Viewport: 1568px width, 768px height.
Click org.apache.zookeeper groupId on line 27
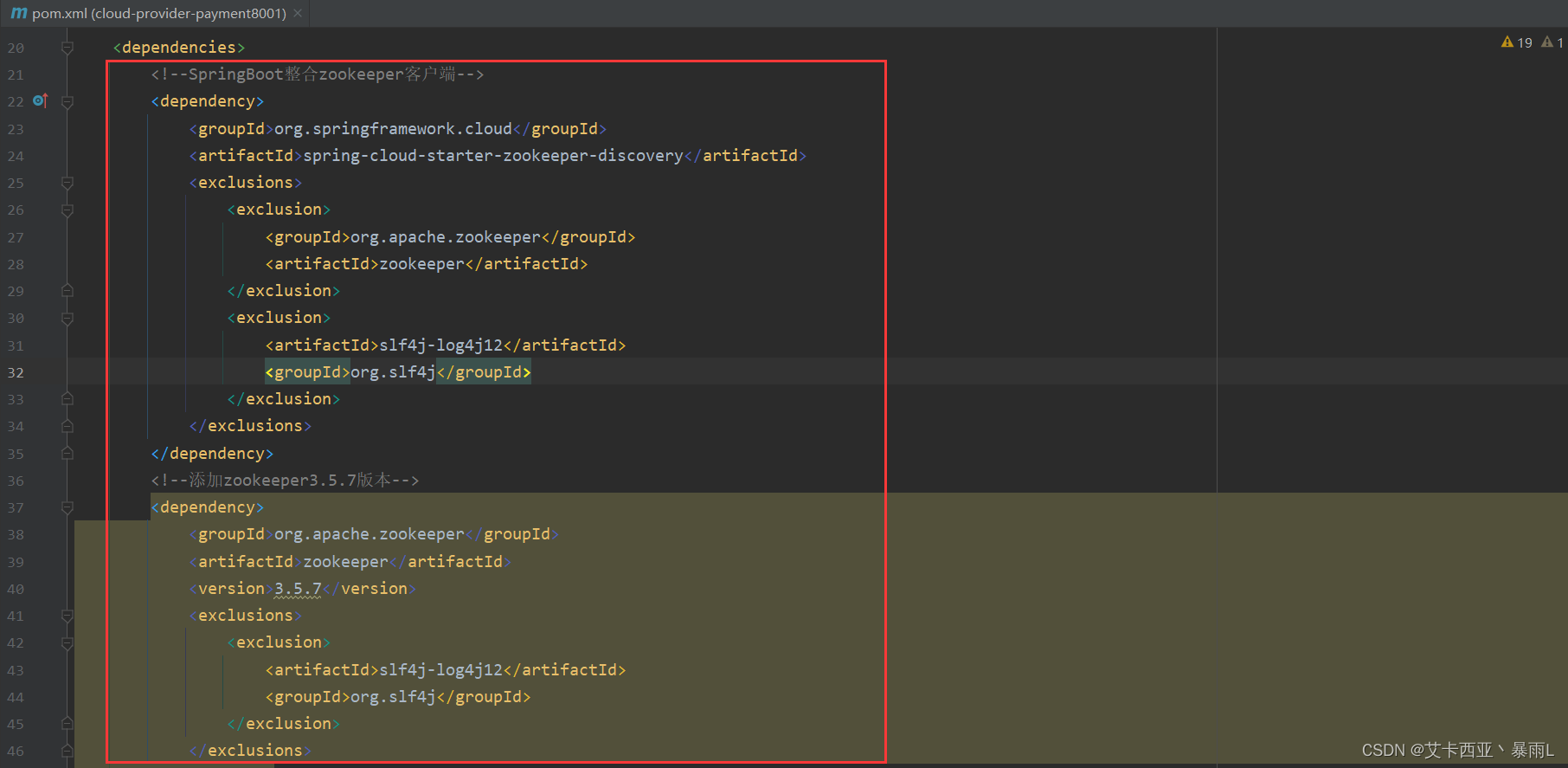446,237
